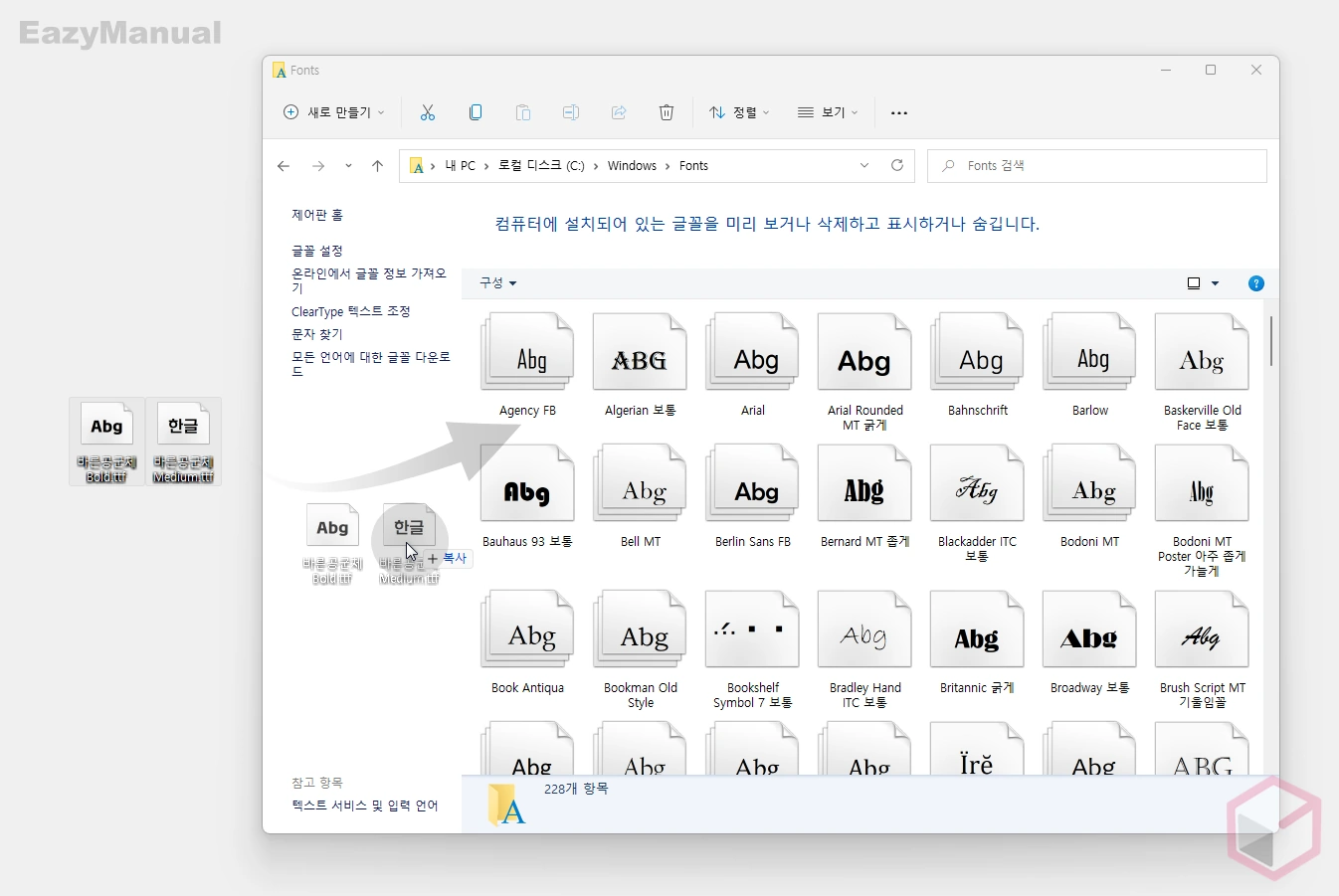Click the Rename icon in toolbar
Viewport: 1339px width, 896px height.
point(571,112)
